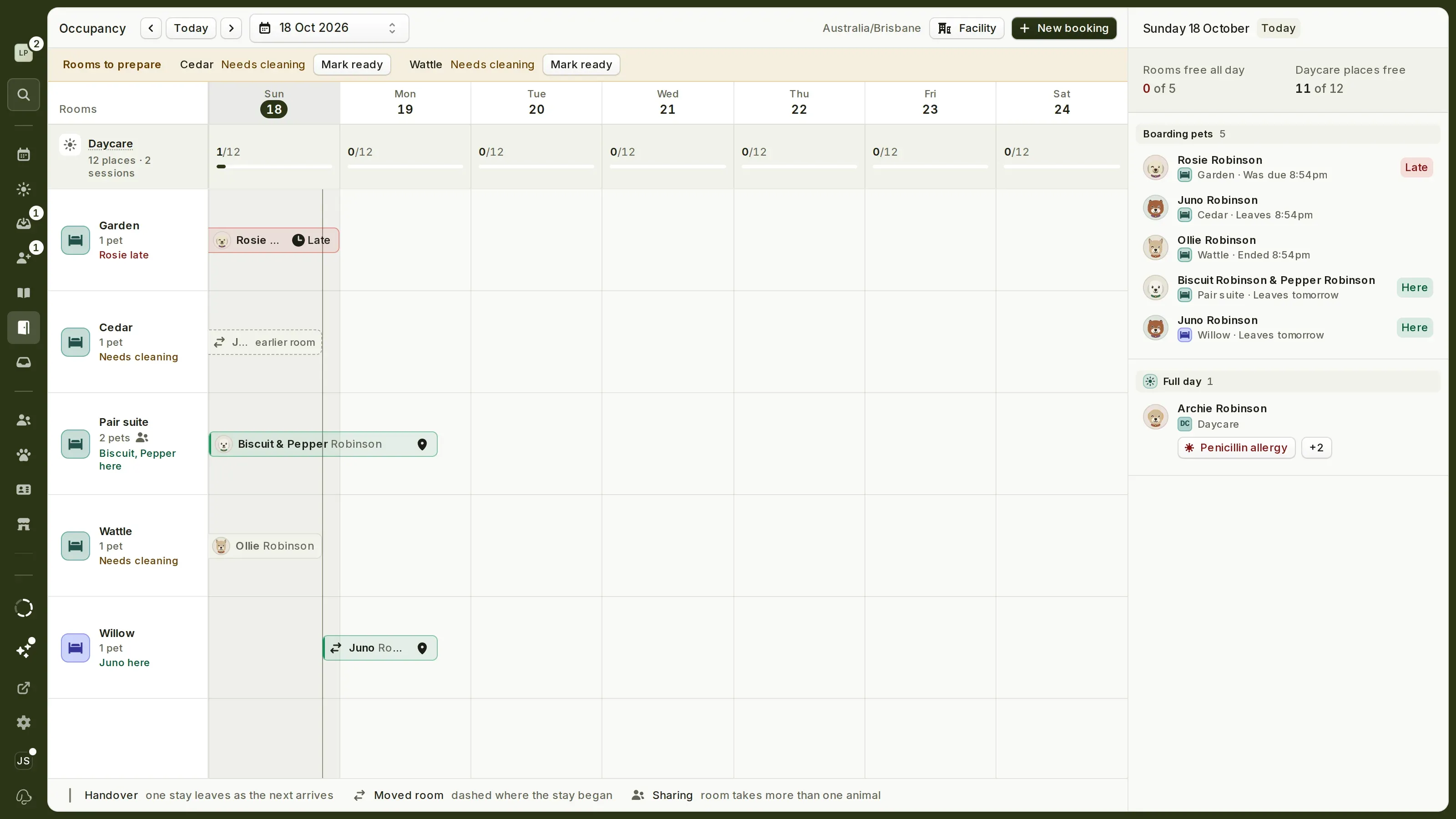Click the LP workspace avatar
1456x819 pixels.
23,53
